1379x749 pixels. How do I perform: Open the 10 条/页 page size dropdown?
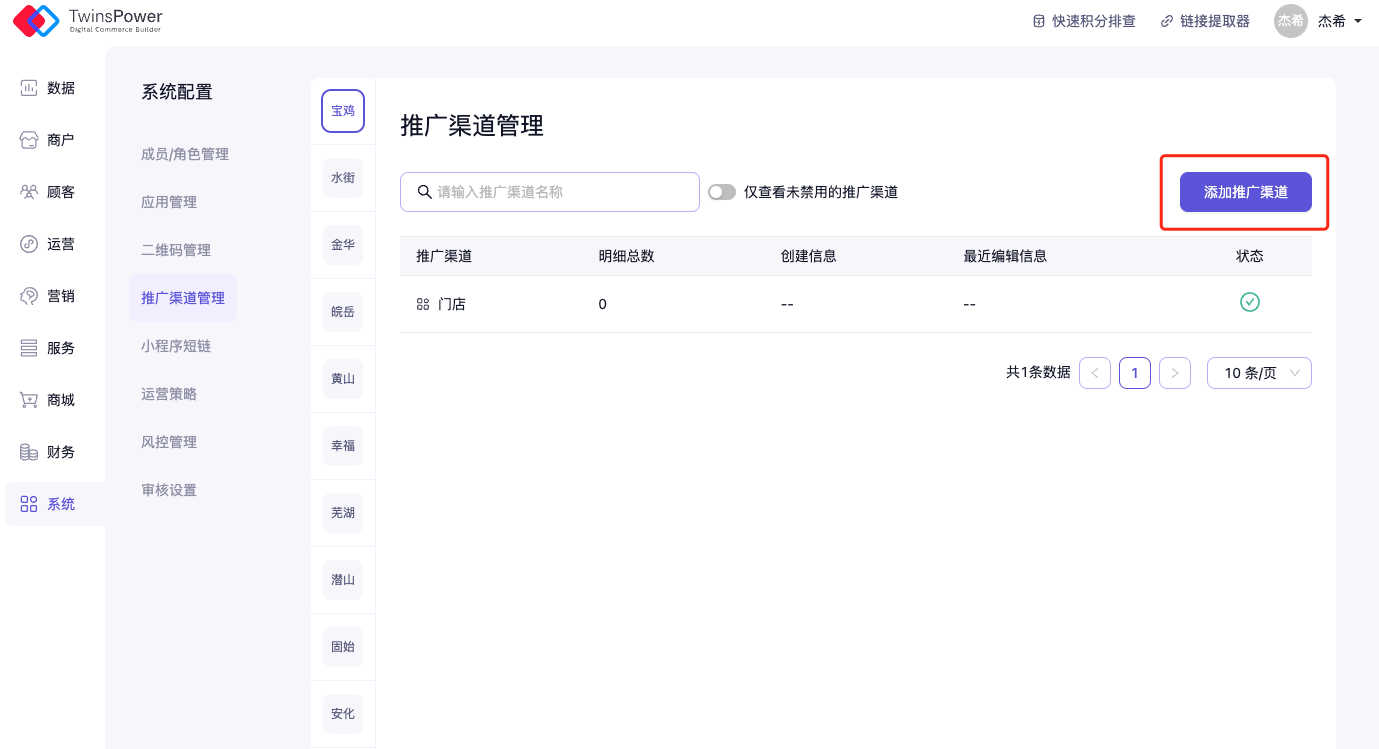(x=1258, y=373)
